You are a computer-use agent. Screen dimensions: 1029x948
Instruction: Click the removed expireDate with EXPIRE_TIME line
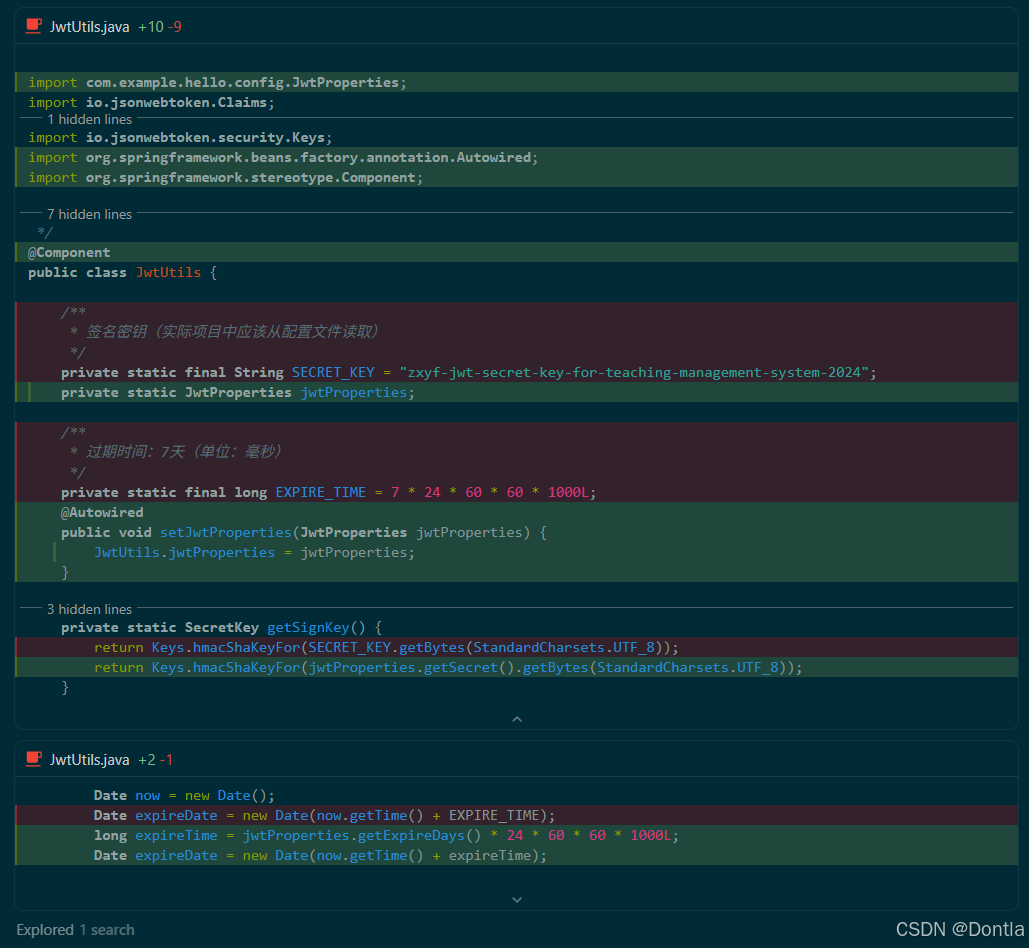[516, 815]
